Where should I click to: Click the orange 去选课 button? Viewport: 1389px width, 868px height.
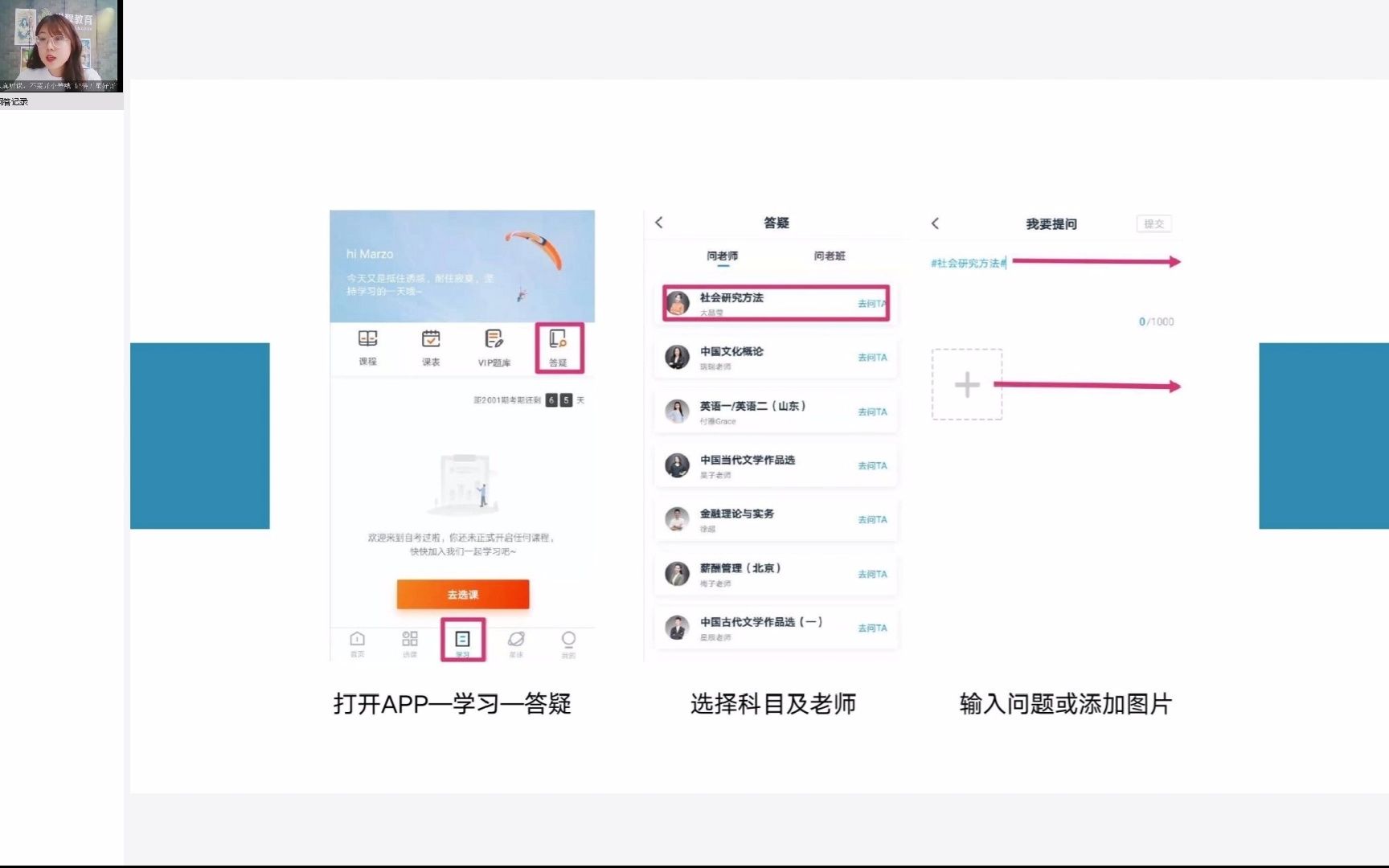[463, 595]
